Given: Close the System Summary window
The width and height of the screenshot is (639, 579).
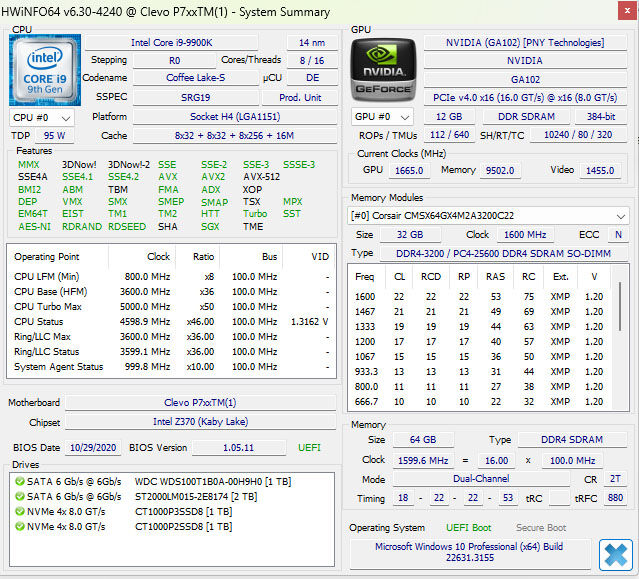Looking at the screenshot, I should click(x=628, y=11).
